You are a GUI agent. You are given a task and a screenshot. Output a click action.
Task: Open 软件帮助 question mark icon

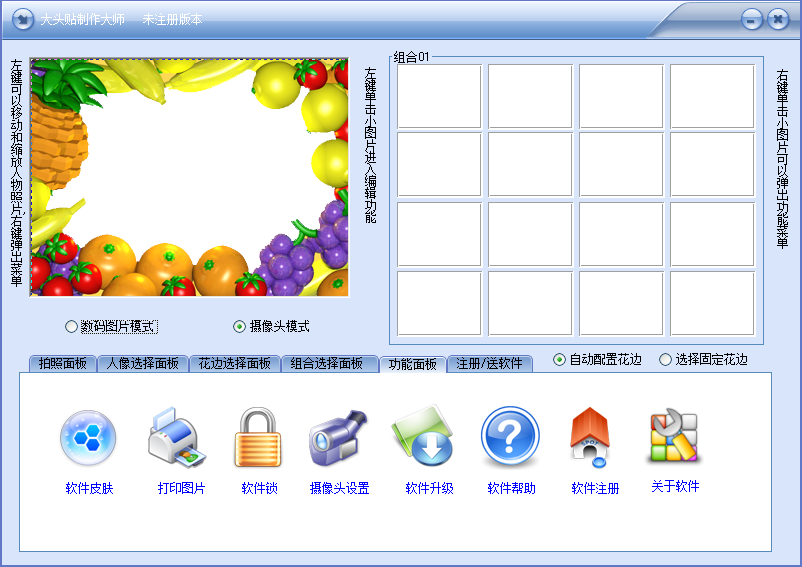click(x=511, y=439)
